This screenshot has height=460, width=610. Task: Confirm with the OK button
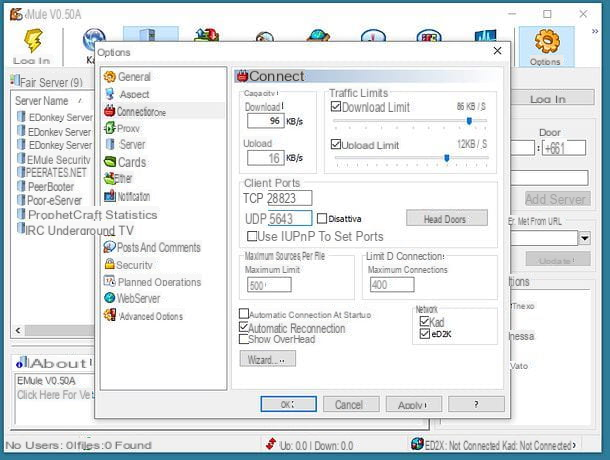pyautogui.click(x=289, y=404)
